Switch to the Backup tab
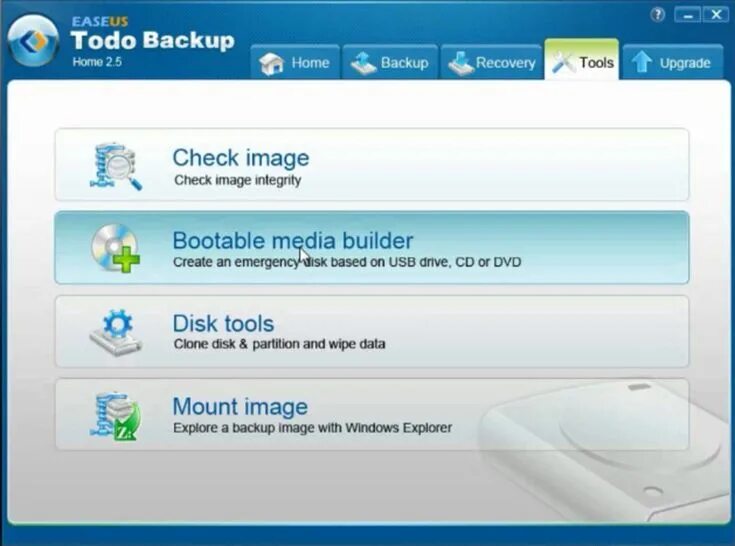Screen dimensions: 735x546 point(390,62)
